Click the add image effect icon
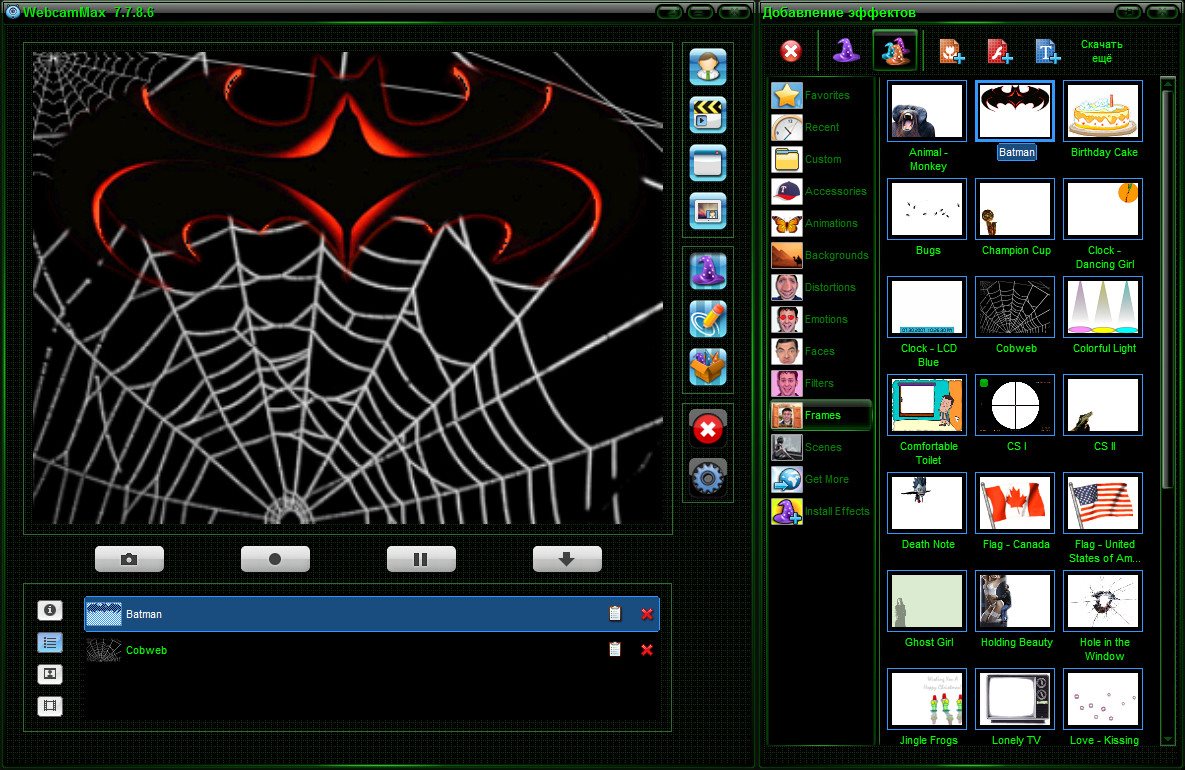 (951, 51)
